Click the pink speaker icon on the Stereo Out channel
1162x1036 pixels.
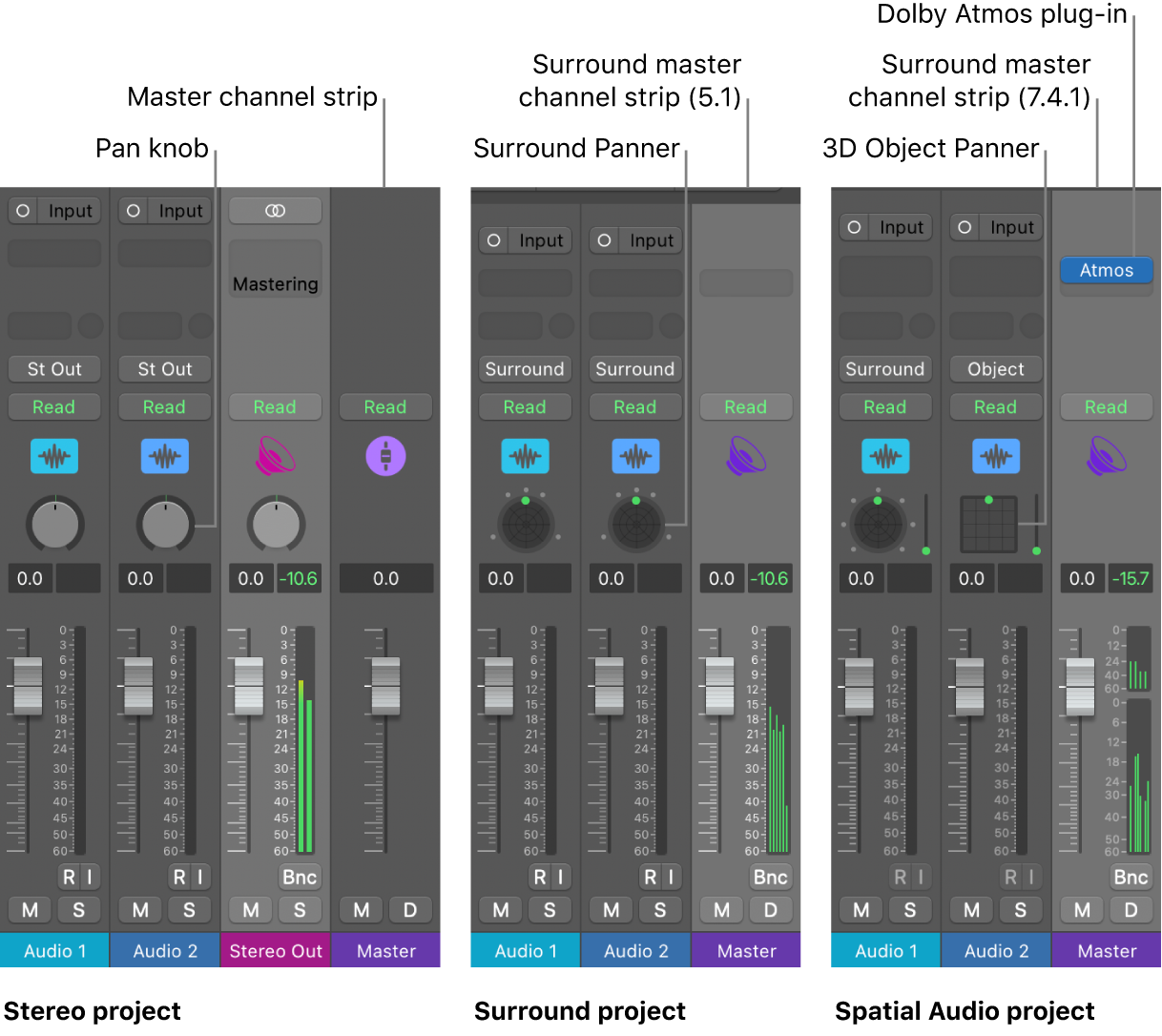pyautogui.click(x=276, y=456)
